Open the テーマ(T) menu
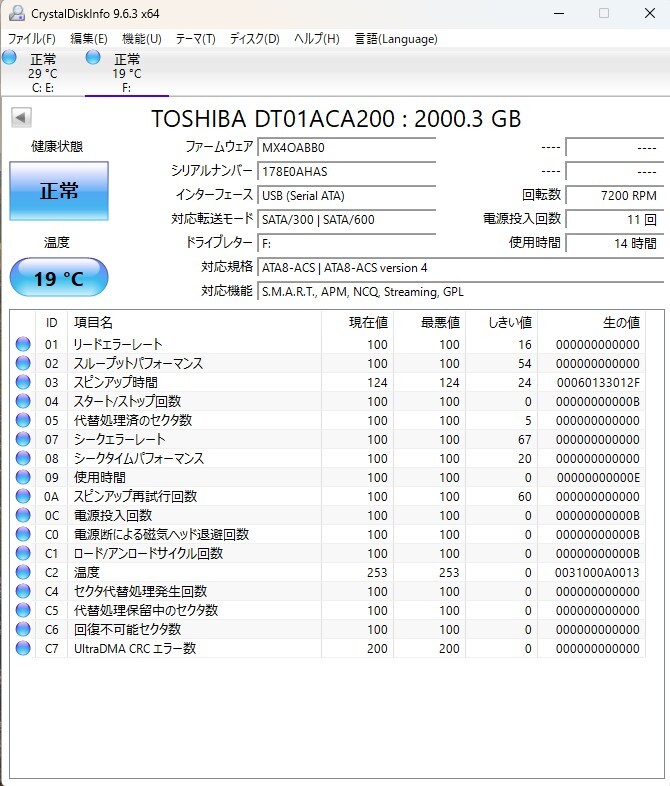Screen dimensions: 670x786 [195, 39]
